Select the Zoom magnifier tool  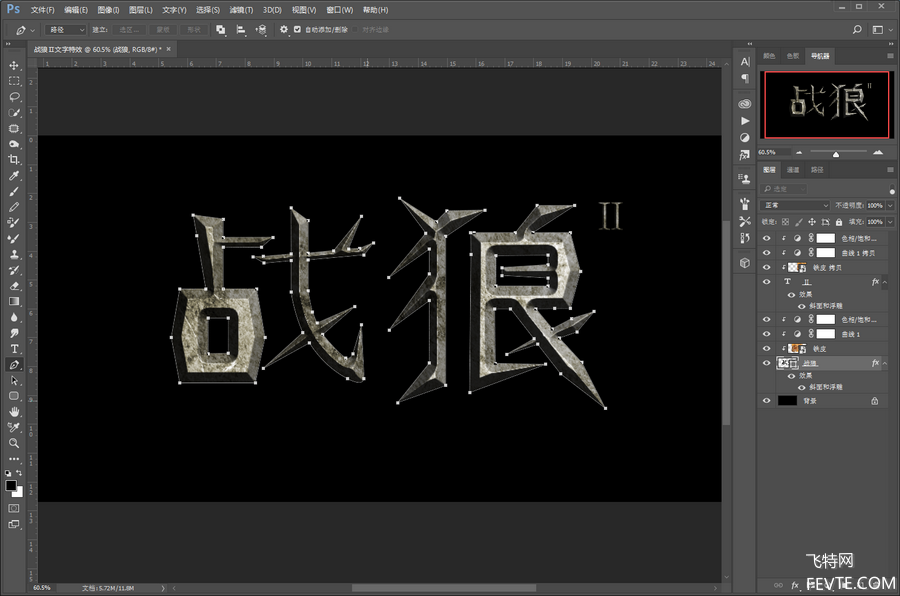click(14, 443)
